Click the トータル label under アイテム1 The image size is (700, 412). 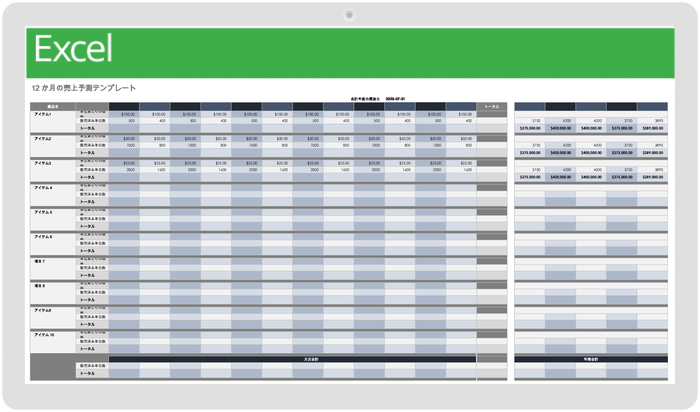88,128
